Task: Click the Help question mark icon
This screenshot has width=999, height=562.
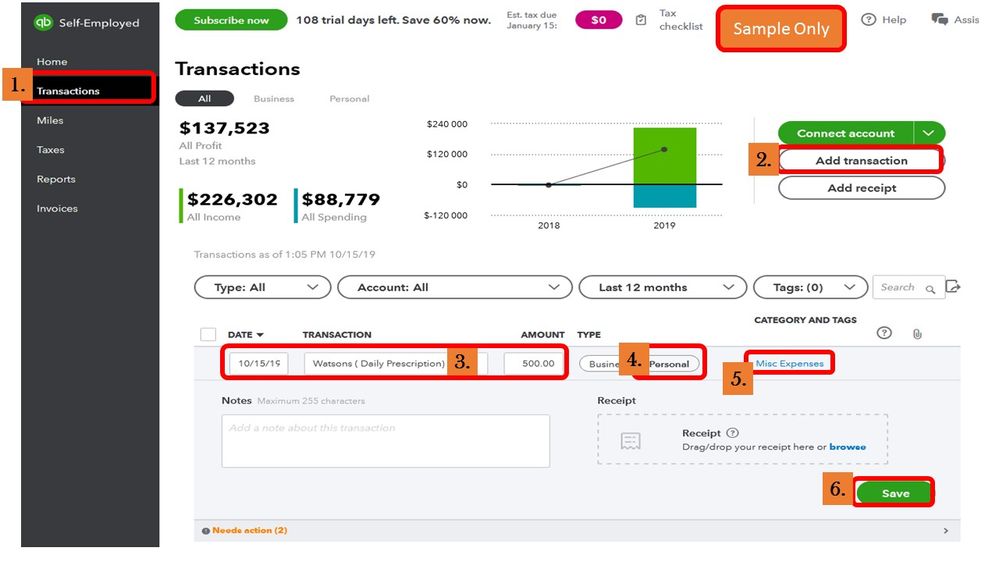Action: 868,20
